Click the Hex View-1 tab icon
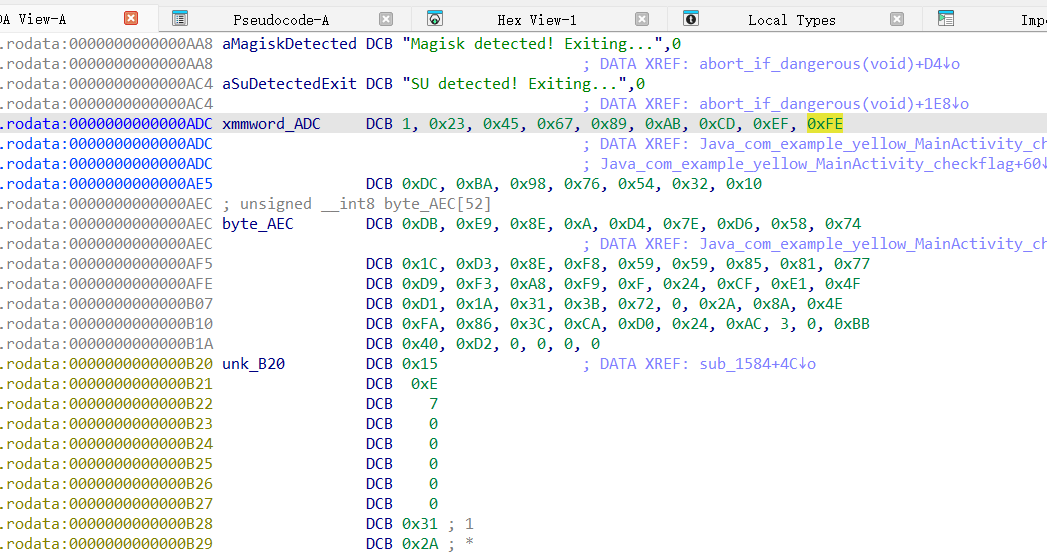Viewport: 1047px width, 553px height. (x=435, y=19)
